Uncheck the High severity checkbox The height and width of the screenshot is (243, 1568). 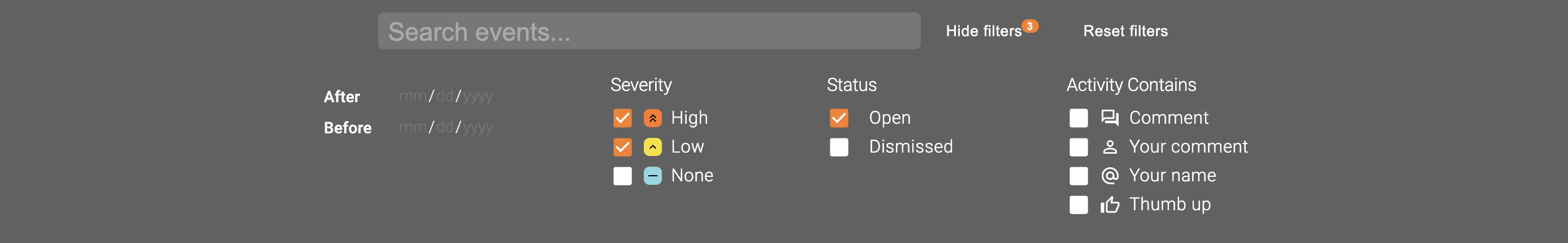coord(622,118)
